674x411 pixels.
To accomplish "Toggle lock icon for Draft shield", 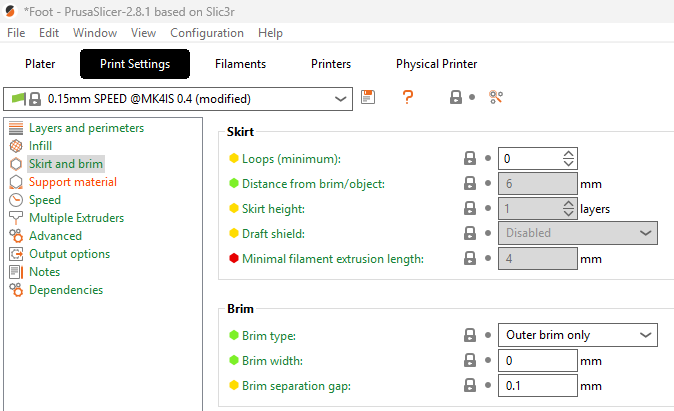I will (x=470, y=233).
